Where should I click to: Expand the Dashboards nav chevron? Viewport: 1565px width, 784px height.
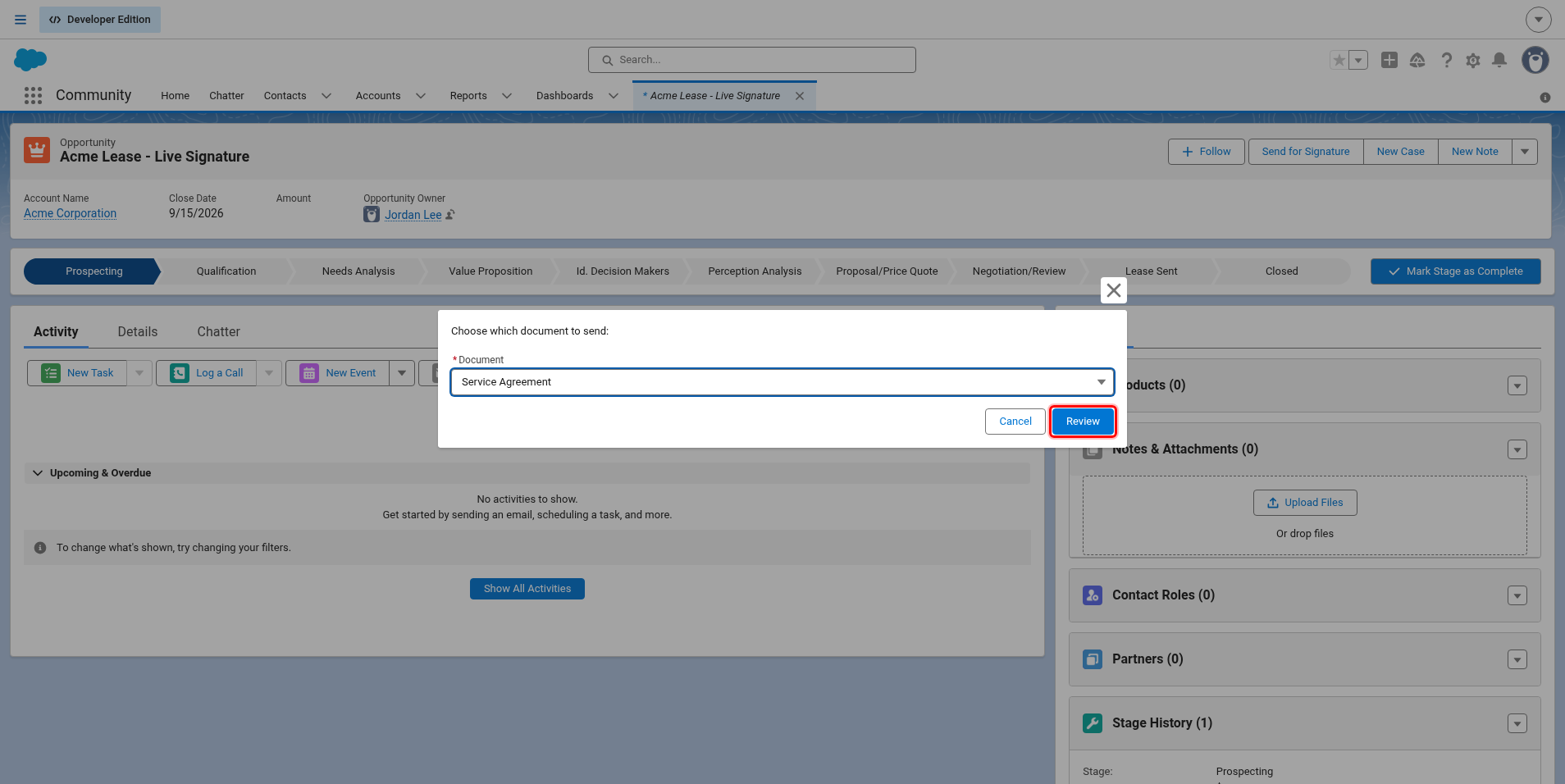tap(614, 96)
